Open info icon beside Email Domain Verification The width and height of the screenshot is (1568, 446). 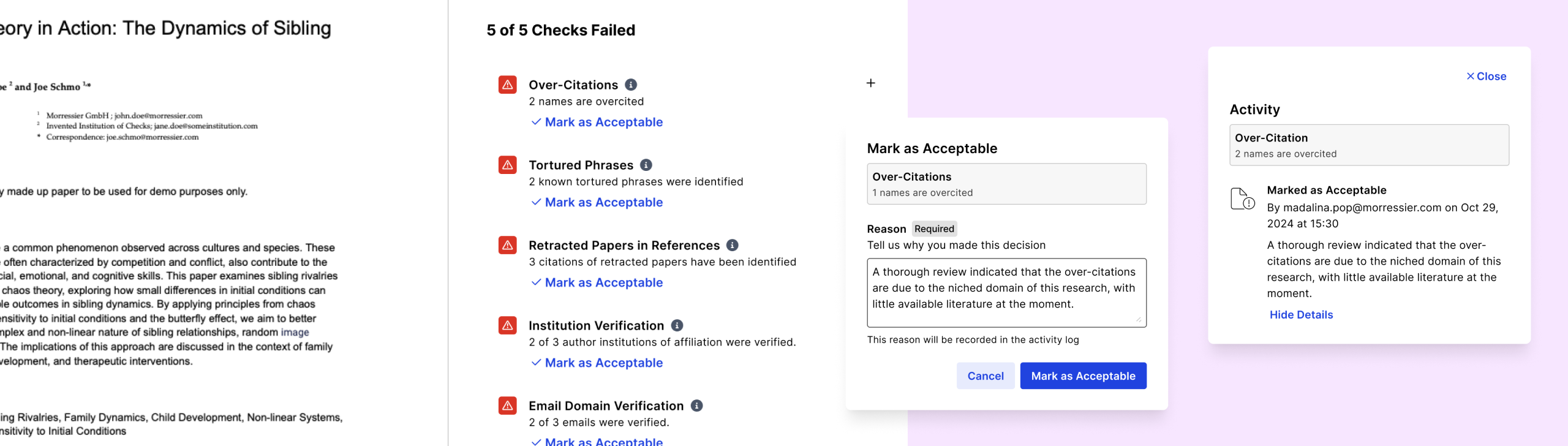(697, 406)
